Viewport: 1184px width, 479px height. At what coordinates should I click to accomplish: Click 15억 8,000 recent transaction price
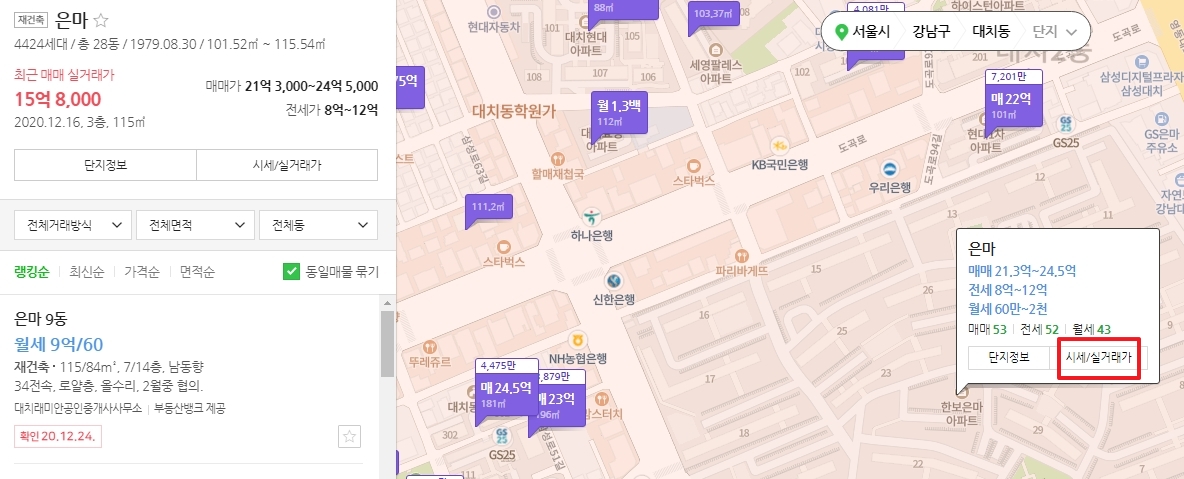57,100
